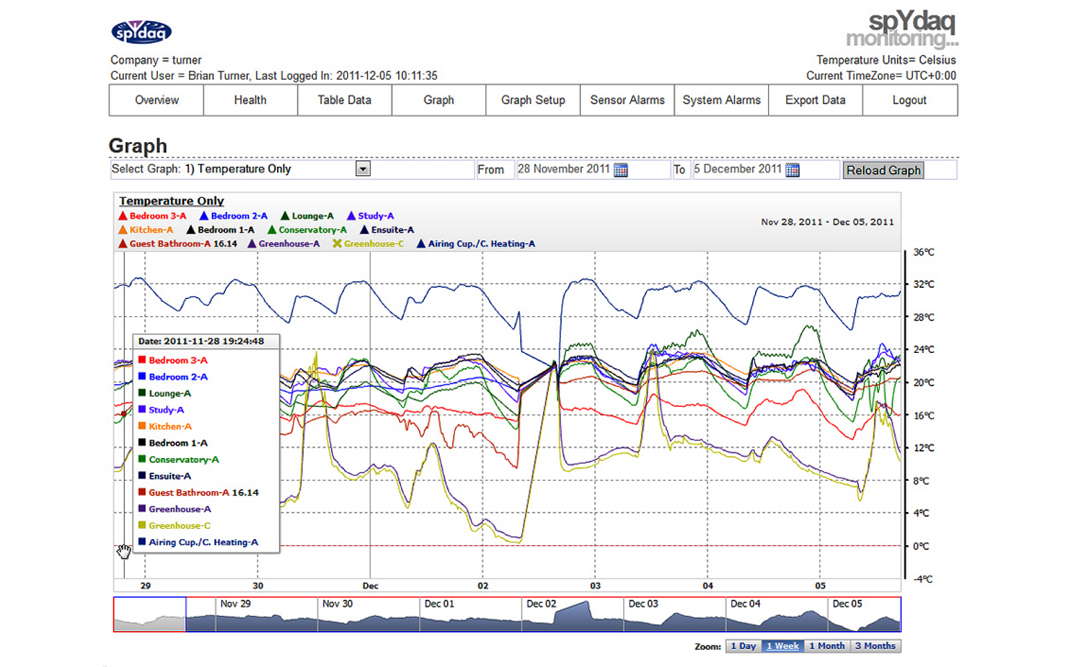1068x667 pixels.
Task: Click the Airing Cup./C. Heating-A legend triangle
Action: pyautogui.click(x=421, y=244)
